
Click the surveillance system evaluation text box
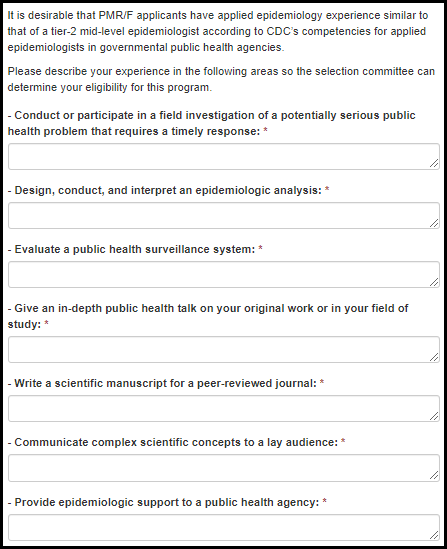coord(224,274)
